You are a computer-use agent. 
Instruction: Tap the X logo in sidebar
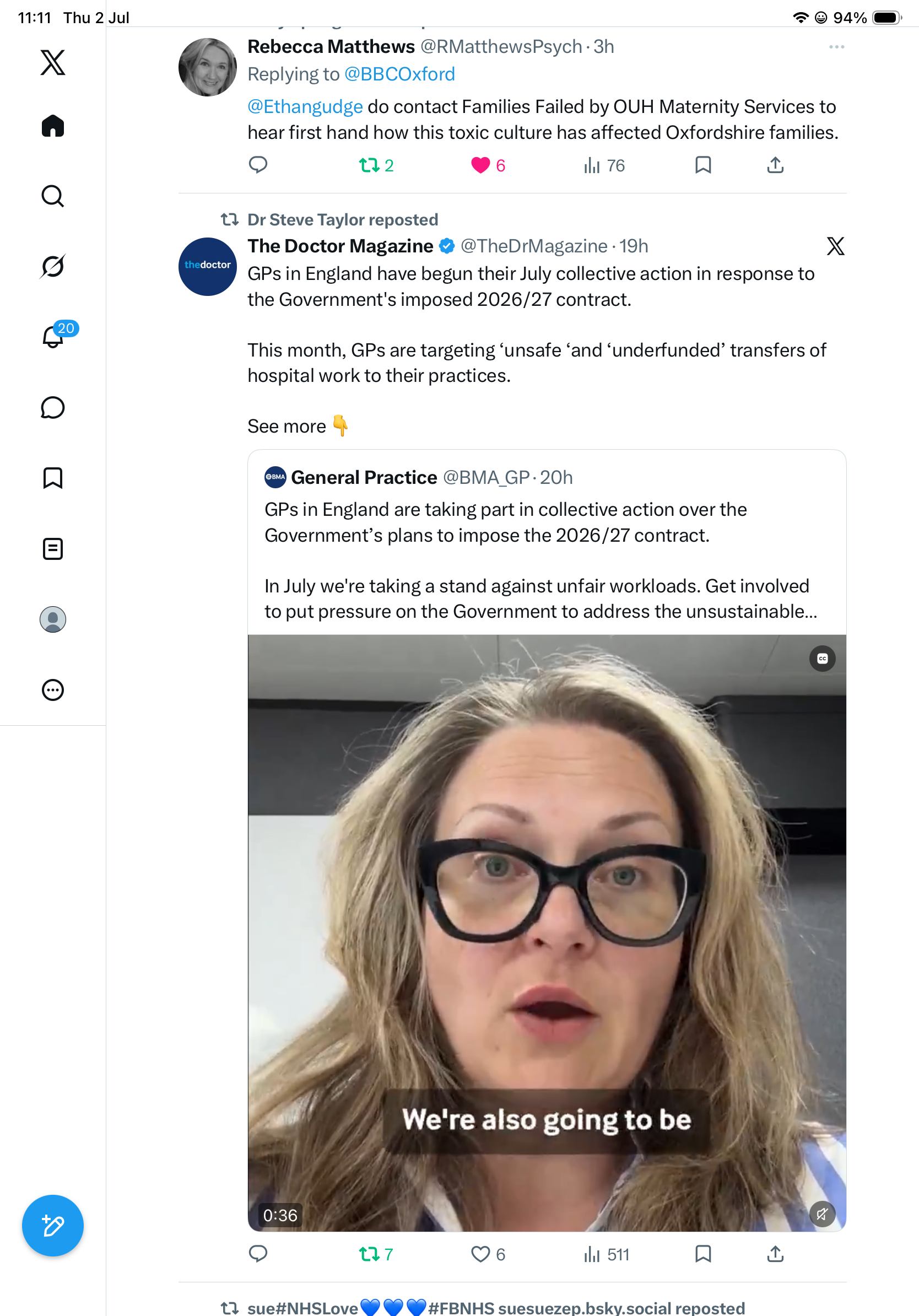click(53, 62)
